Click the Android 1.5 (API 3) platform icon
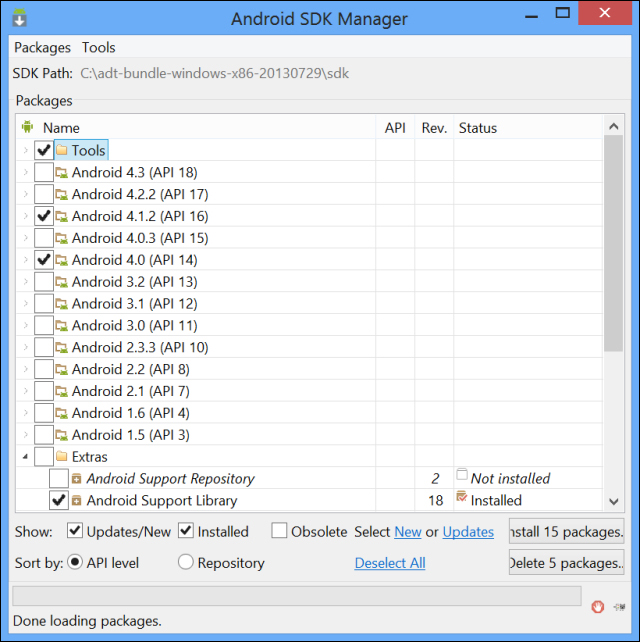Viewport: 640px width, 642px height. [x=62, y=435]
